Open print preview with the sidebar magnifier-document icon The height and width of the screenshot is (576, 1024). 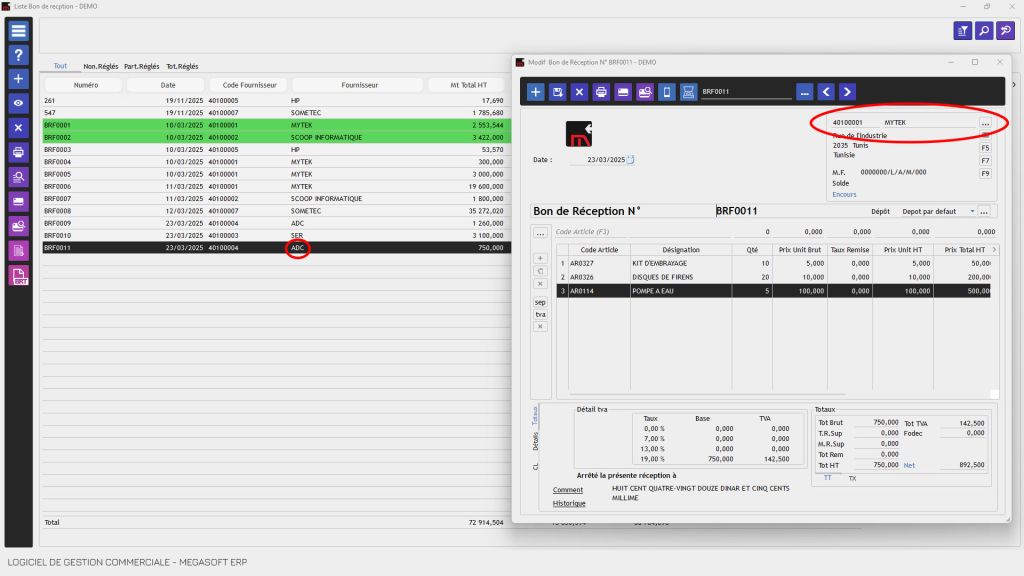(18, 177)
